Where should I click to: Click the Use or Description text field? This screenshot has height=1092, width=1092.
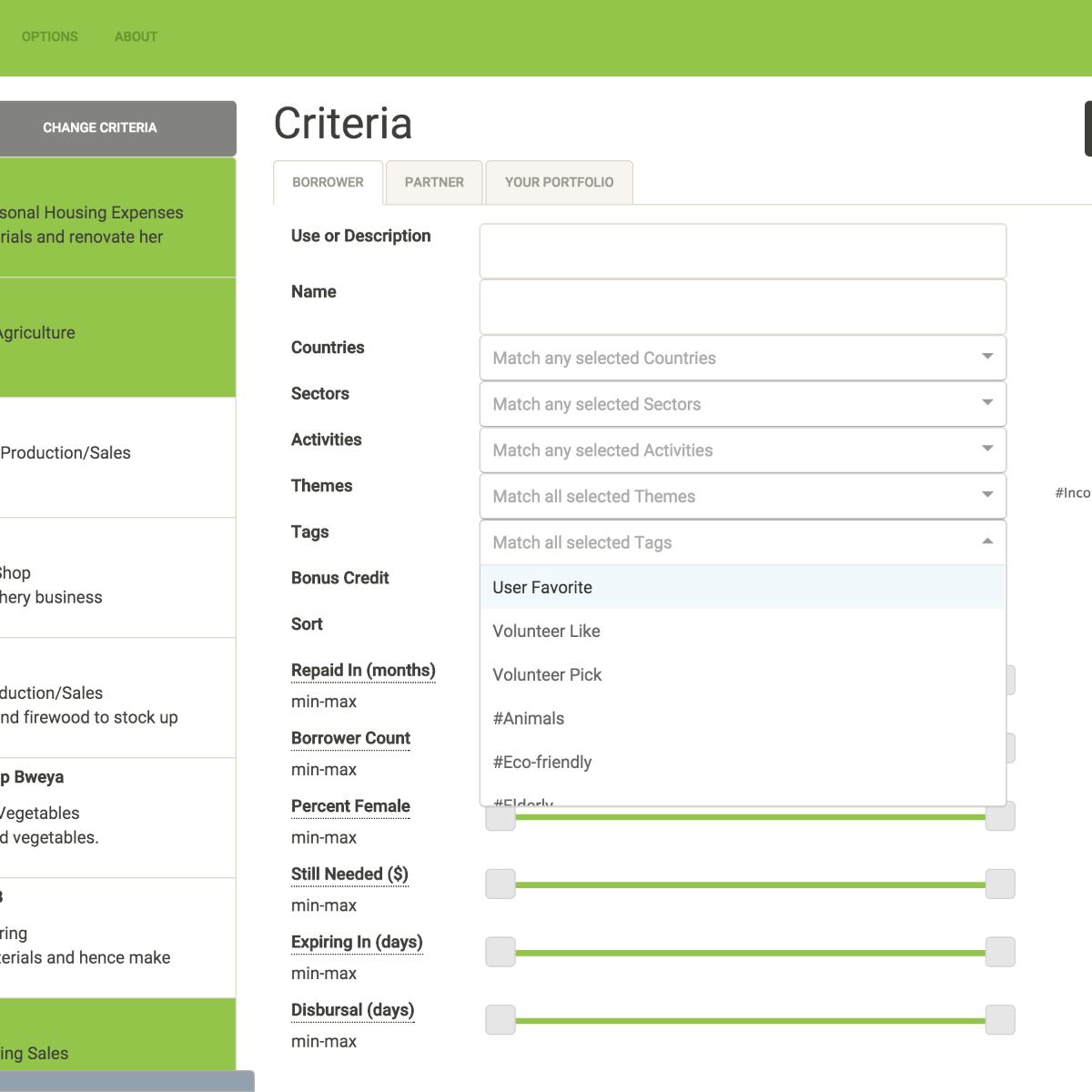click(x=742, y=251)
